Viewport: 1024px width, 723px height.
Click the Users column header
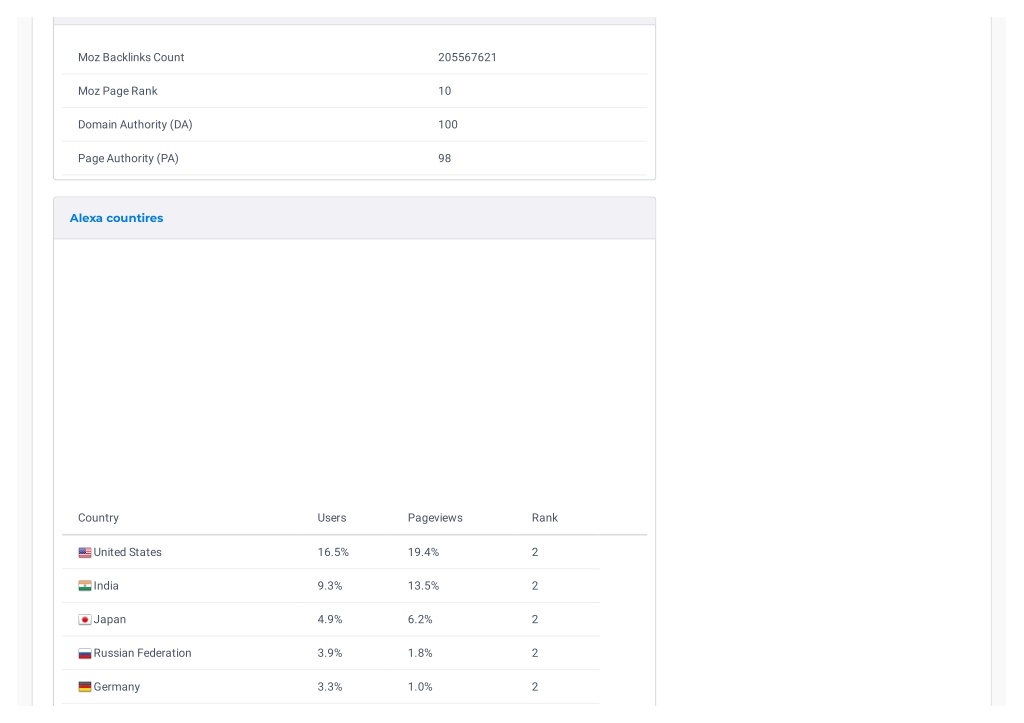332,518
